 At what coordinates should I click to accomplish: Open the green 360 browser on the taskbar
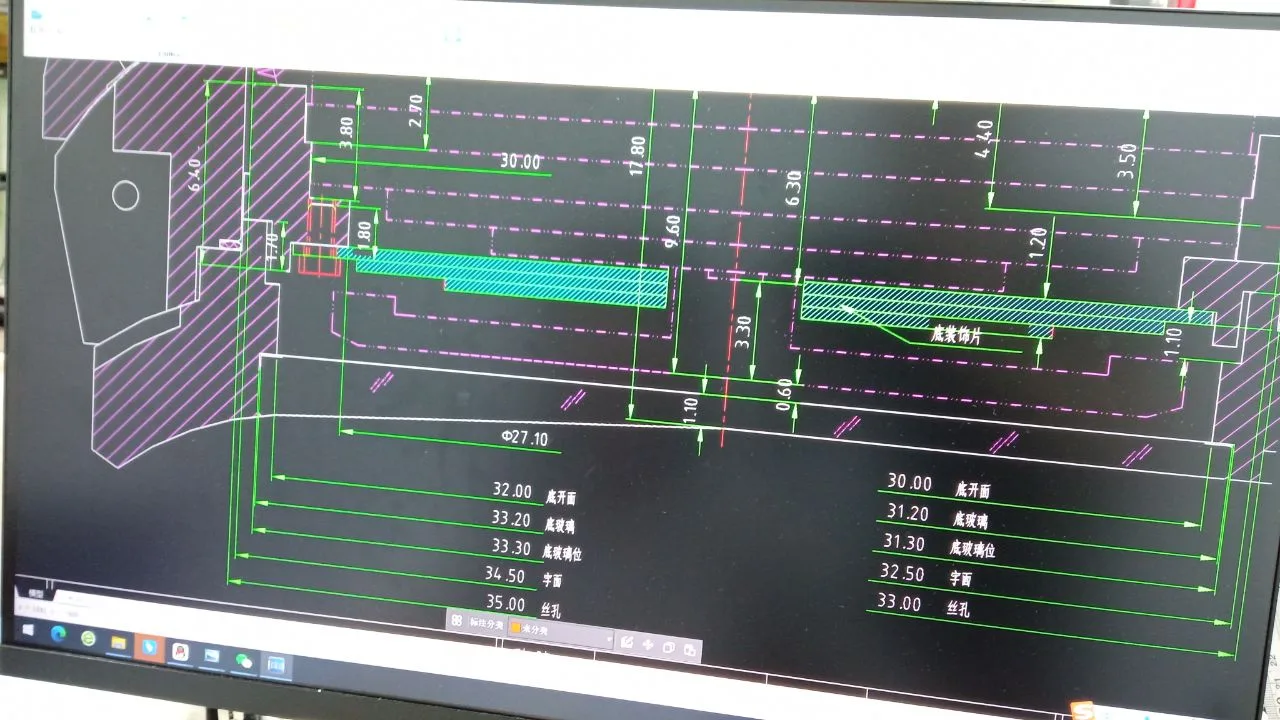pos(88,638)
